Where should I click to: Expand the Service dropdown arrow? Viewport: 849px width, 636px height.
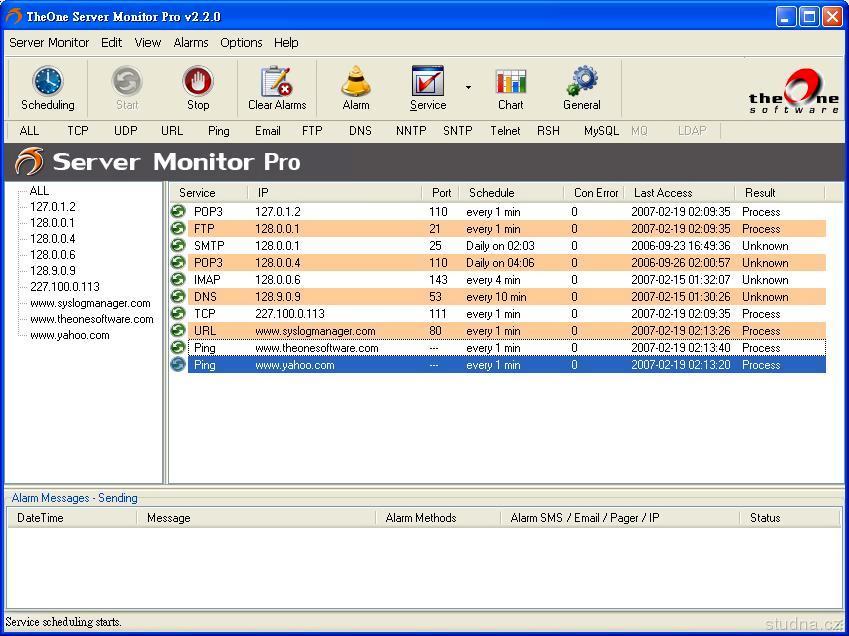[x=468, y=88]
